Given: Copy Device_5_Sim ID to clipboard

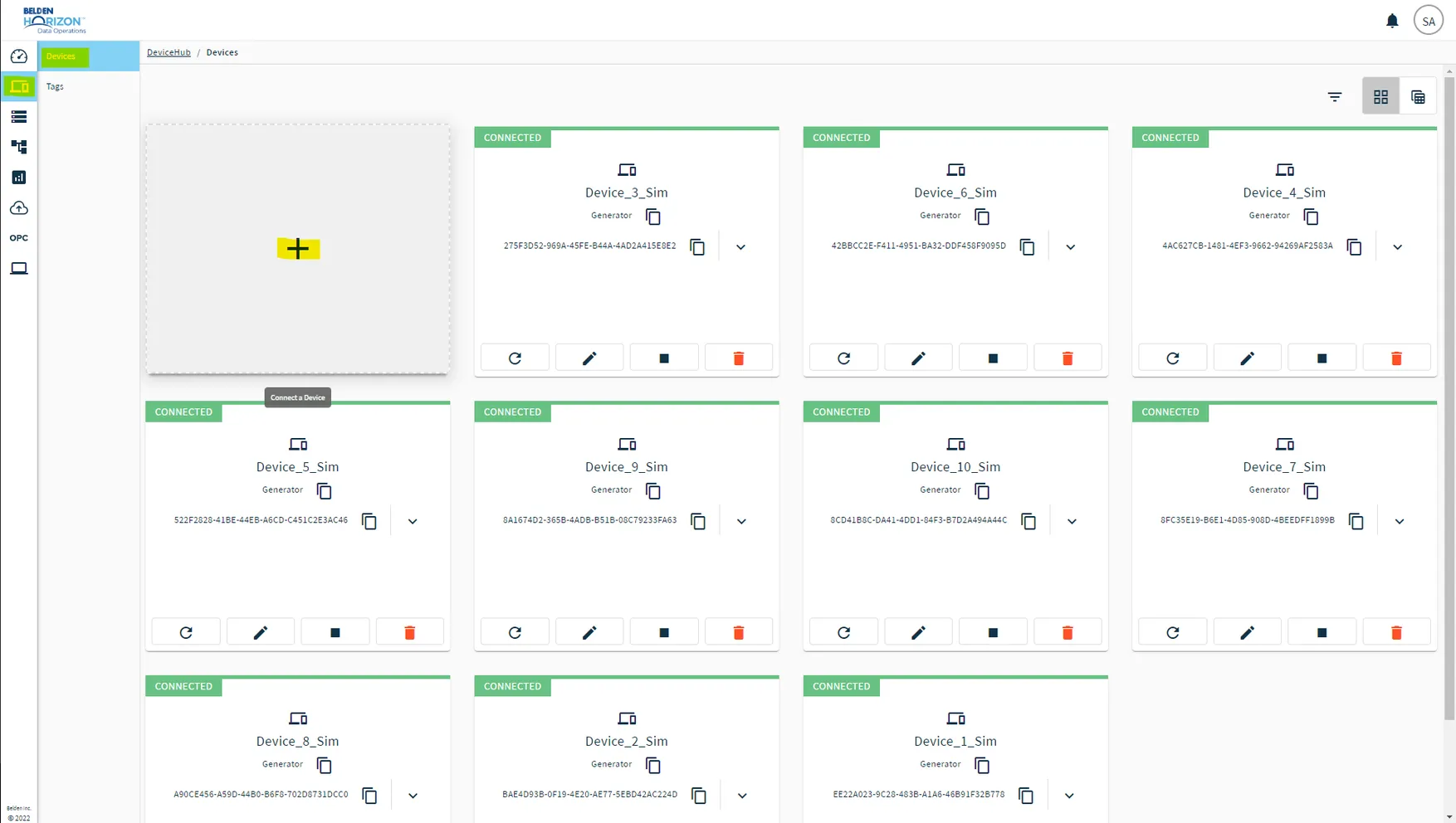Looking at the screenshot, I should [369, 521].
